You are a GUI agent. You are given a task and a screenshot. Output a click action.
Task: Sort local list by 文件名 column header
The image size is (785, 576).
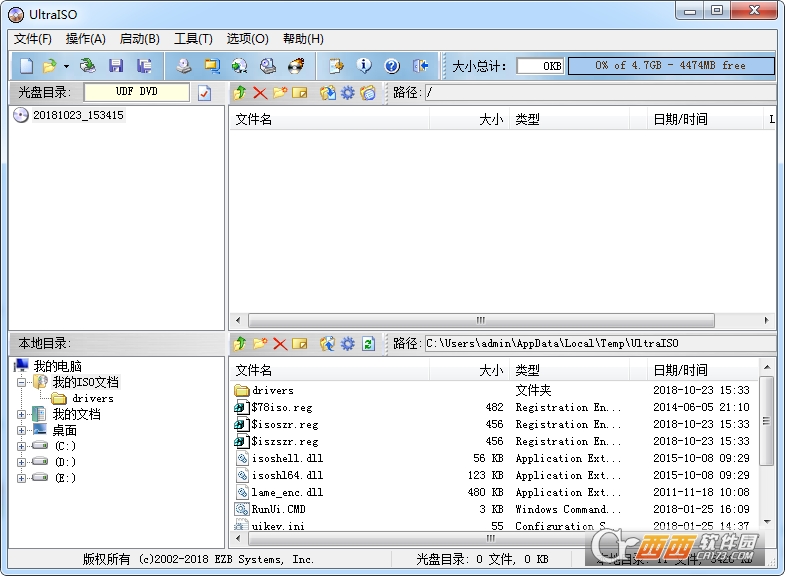pos(329,370)
